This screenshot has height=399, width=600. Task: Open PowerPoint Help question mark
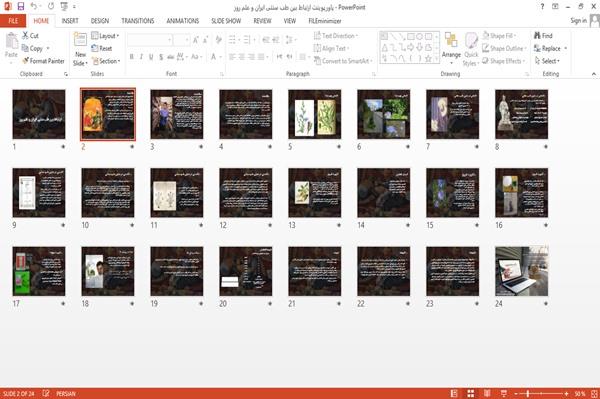pos(542,7)
